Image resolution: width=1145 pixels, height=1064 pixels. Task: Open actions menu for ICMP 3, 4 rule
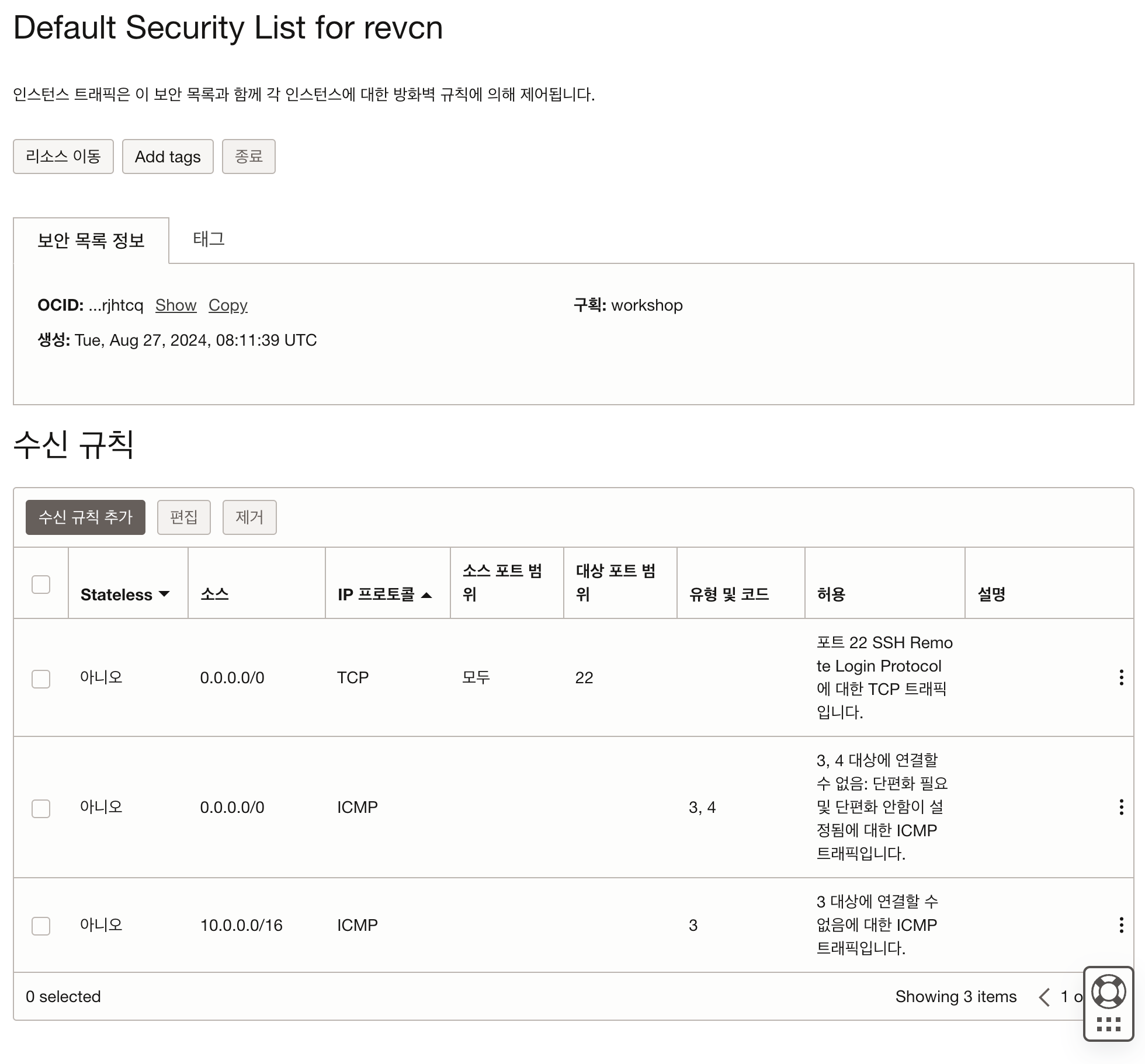pos(1121,807)
